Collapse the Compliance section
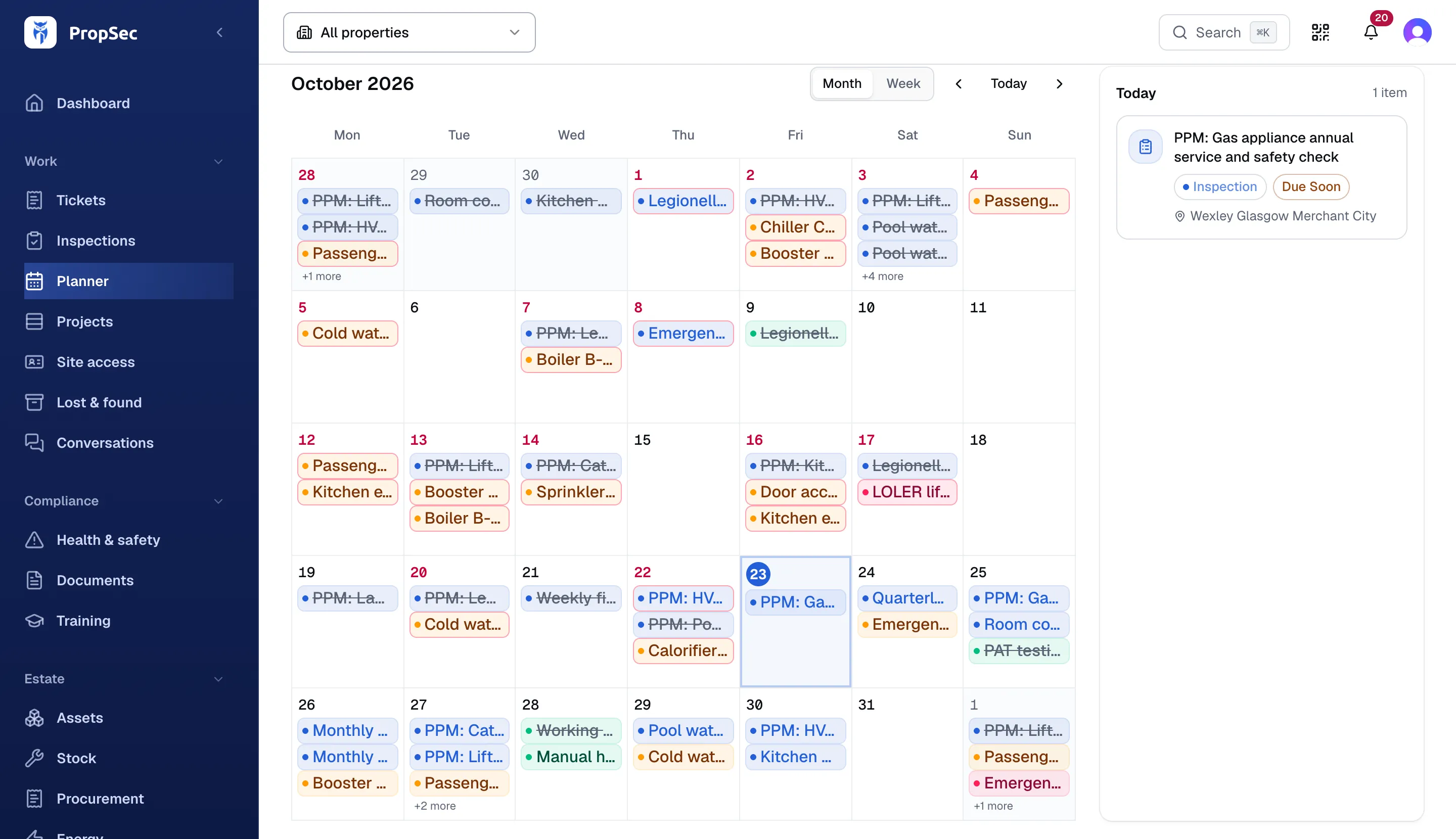1456x839 pixels. coord(218,501)
